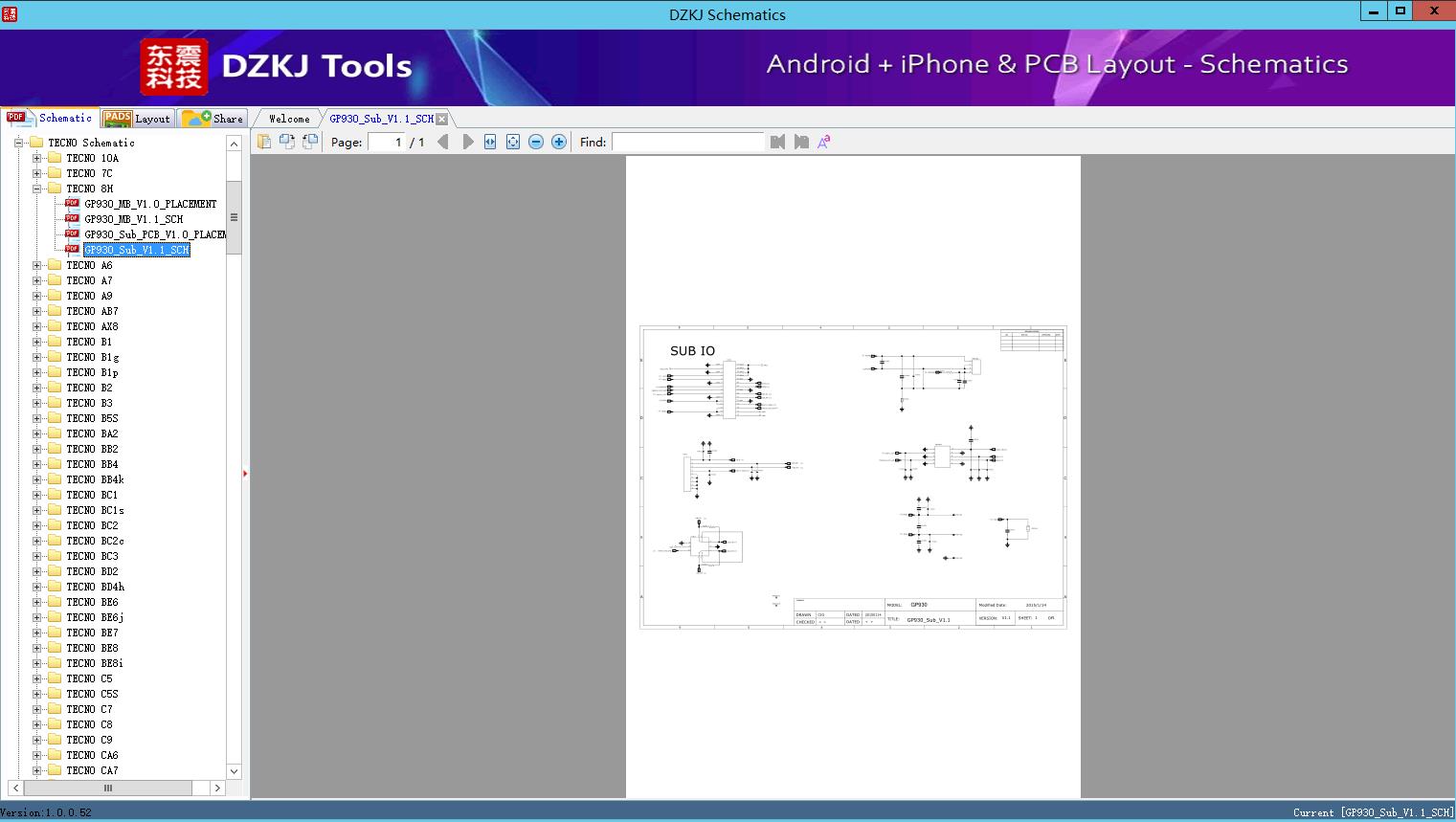The height and width of the screenshot is (822, 1456).
Task: Find the next search match
Action: [x=801, y=142]
